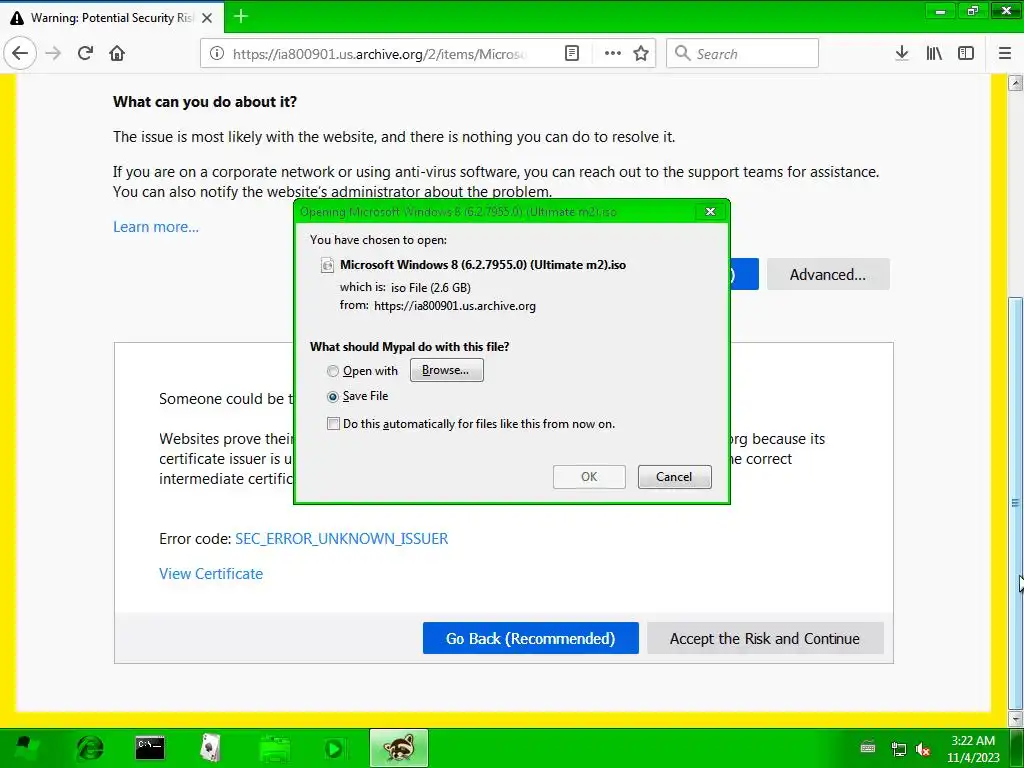The width and height of the screenshot is (1024, 768).
Task: Open the network status tray icon
Action: point(899,749)
